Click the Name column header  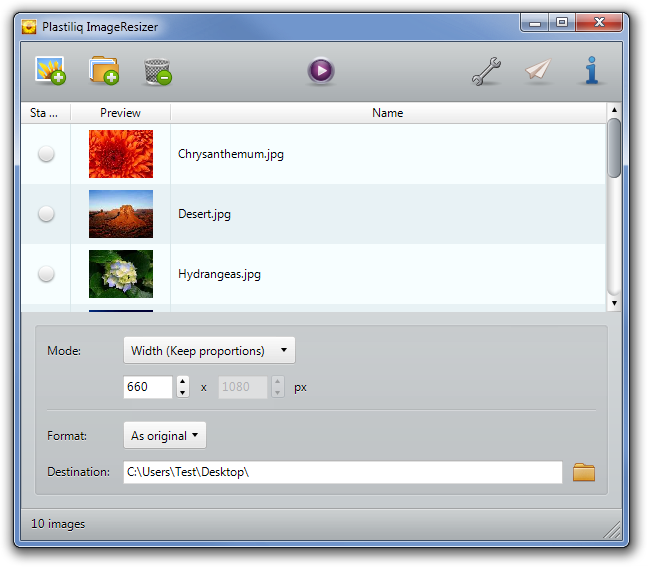point(387,113)
